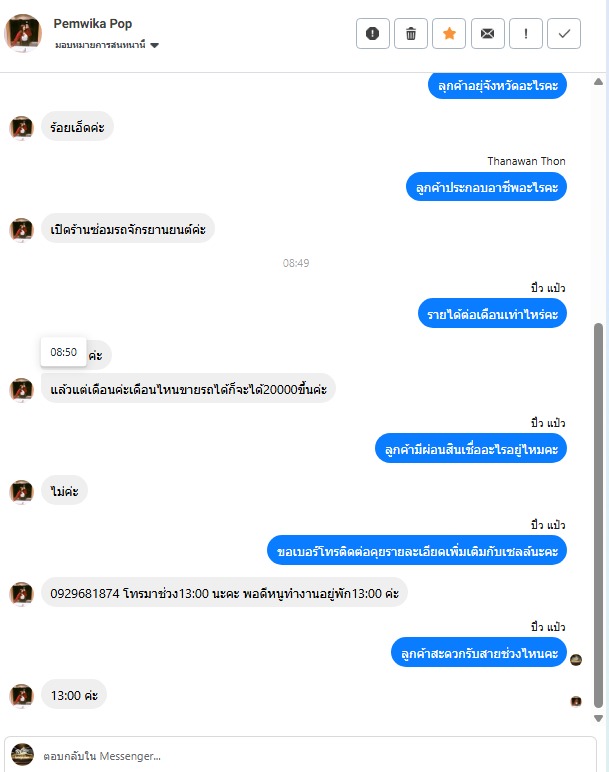609x772 pixels.
Task: Click the page avatar beside reply box
Action: [x=22, y=754]
